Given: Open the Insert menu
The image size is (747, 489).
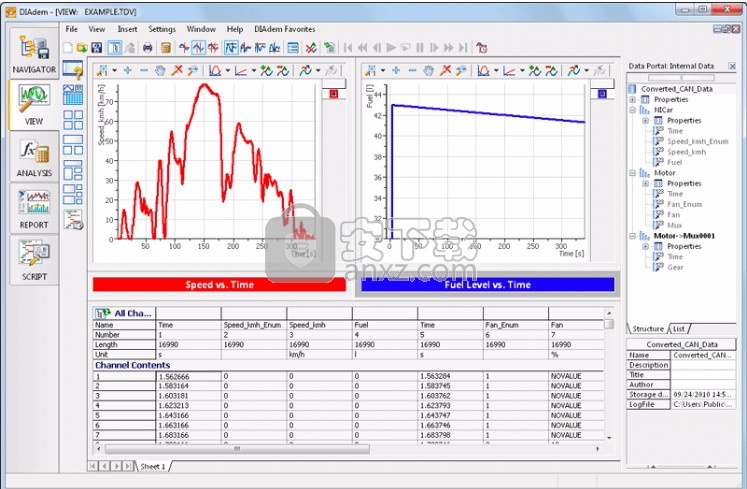Looking at the screenshot, I should 127,29.
